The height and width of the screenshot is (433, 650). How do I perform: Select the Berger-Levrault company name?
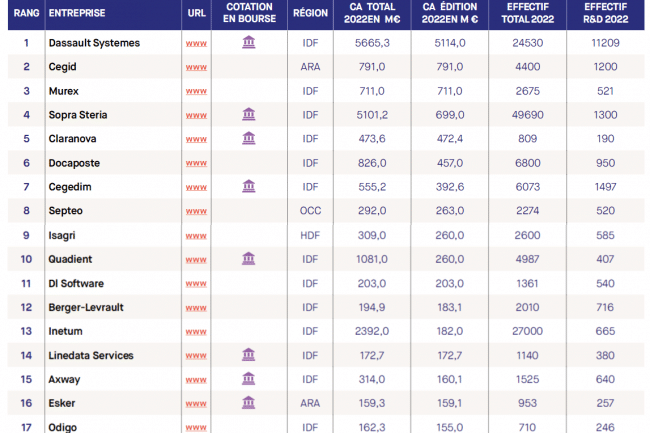[86, 307]
